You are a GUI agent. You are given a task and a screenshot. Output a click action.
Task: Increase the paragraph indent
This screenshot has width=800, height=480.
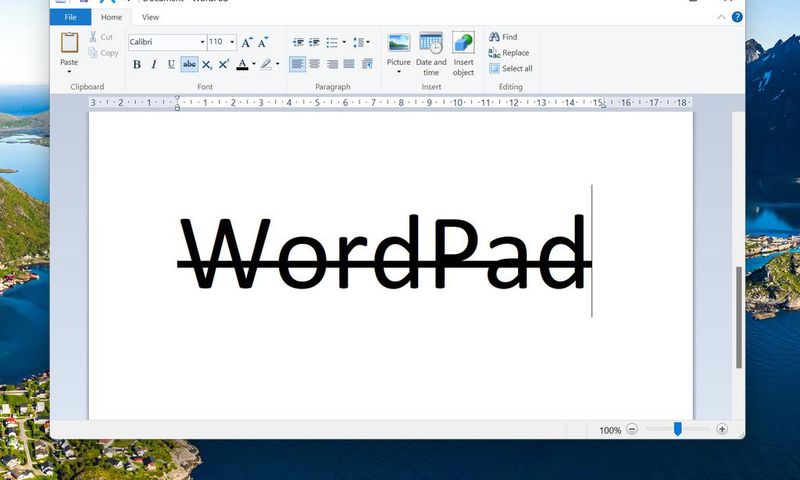(x=315, y=42)
